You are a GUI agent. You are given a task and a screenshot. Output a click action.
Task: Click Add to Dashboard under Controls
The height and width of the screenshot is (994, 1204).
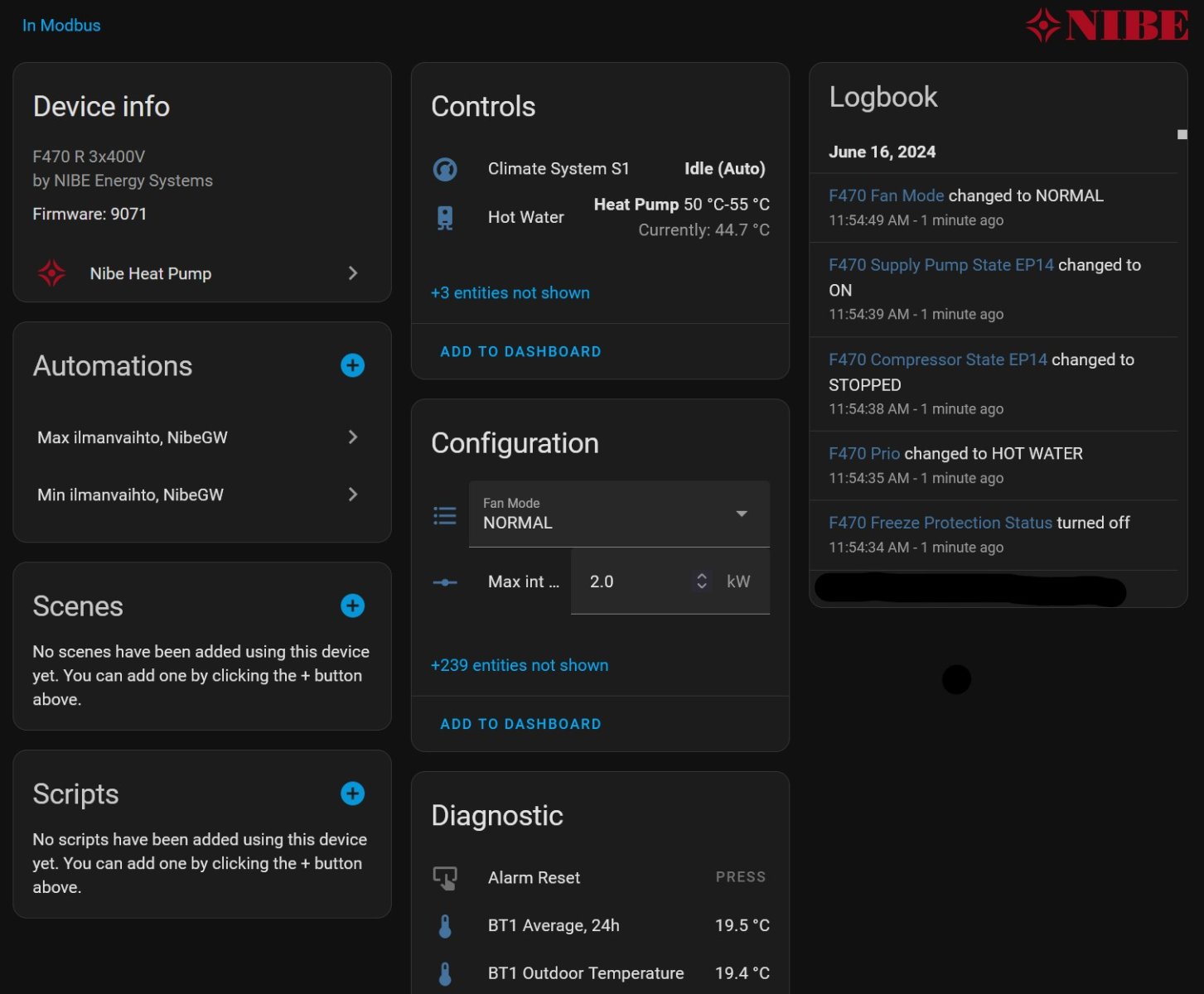pos(520,351)
